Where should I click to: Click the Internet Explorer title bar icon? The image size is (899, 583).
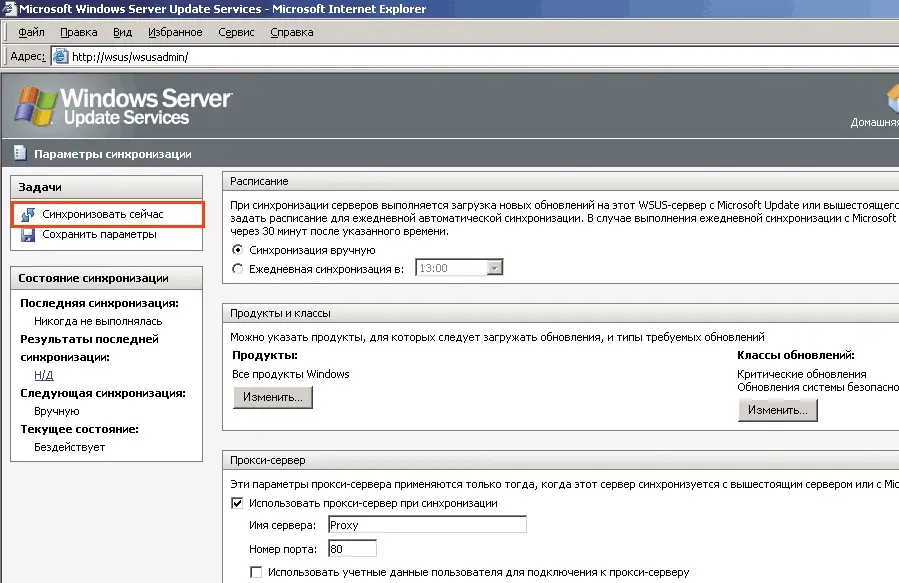[x=9, y=9]
